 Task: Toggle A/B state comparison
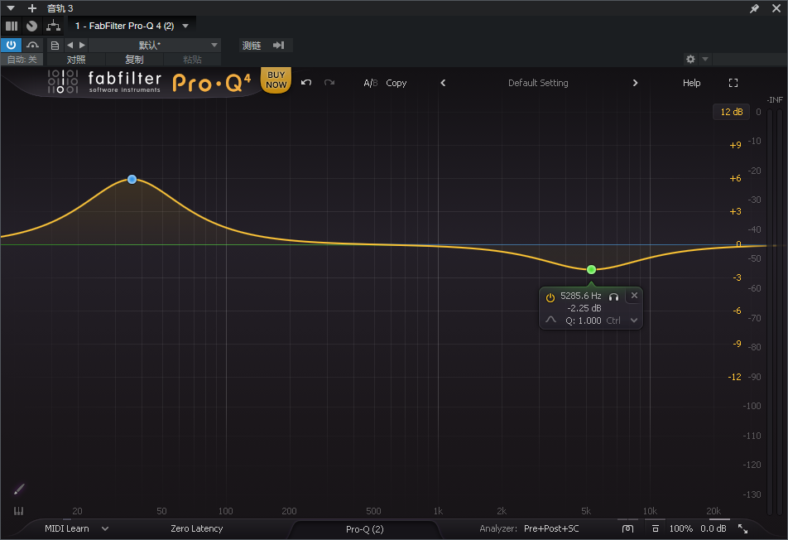(x=369, y=83)
